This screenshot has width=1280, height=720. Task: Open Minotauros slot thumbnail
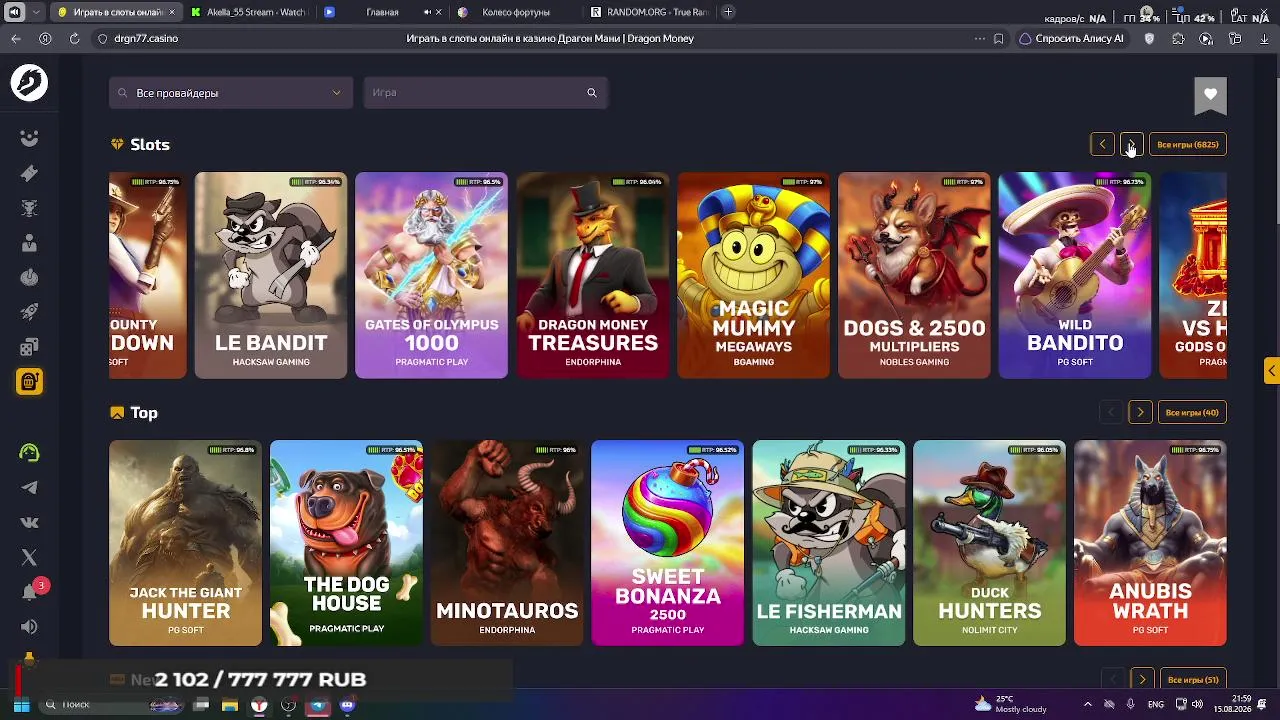click(x=507, y=543)
